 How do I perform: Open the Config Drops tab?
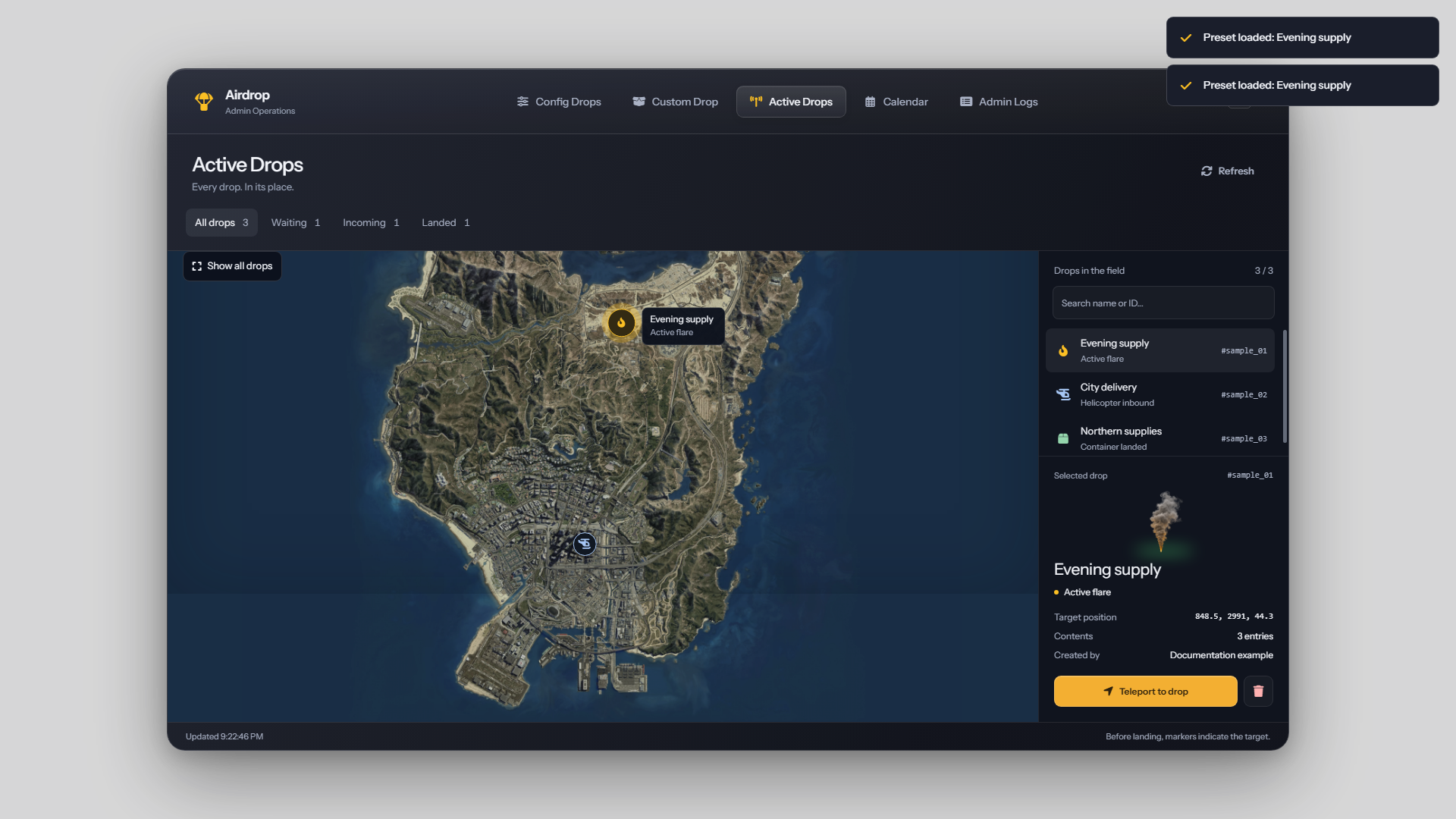pyautogui.click(x=559, y=102)
